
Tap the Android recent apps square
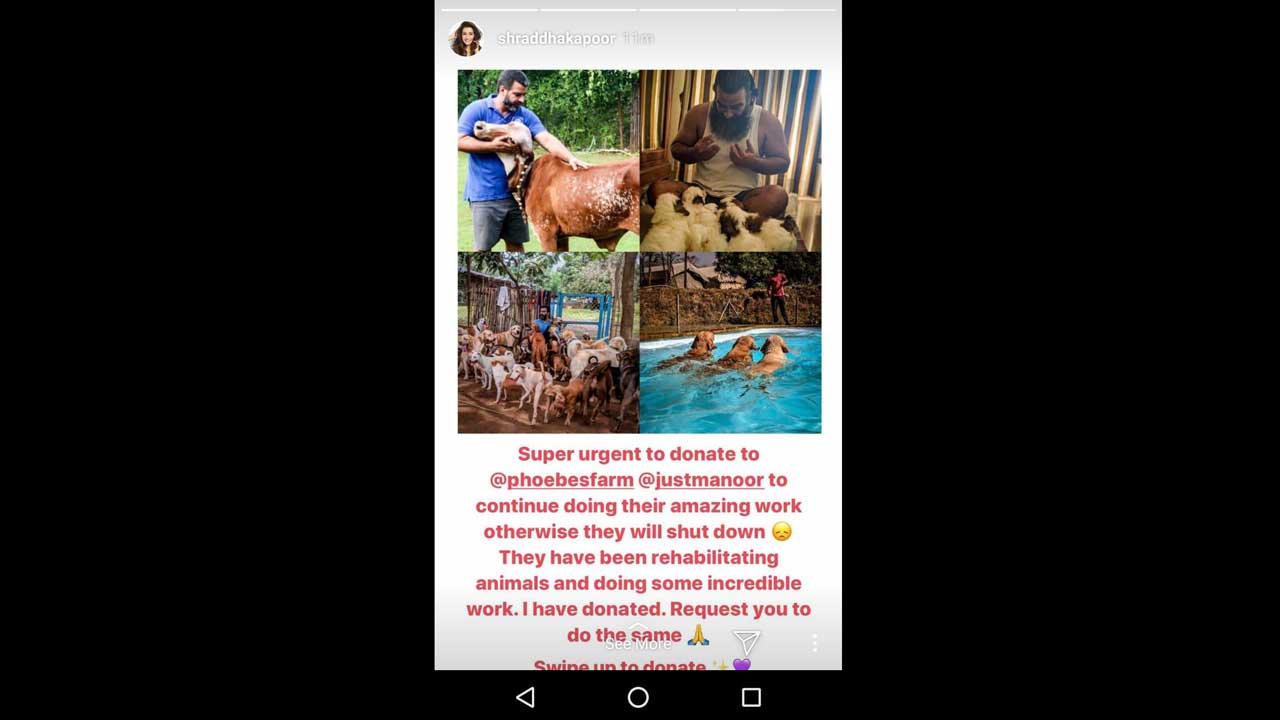[751, 697]
